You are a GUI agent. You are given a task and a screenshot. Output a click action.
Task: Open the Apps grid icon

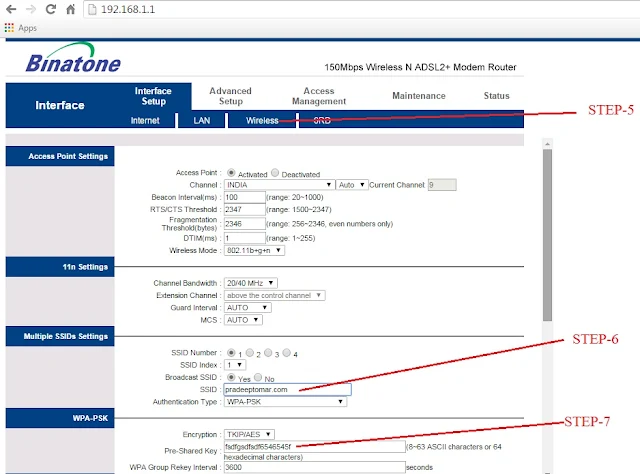tap(9, 28)
